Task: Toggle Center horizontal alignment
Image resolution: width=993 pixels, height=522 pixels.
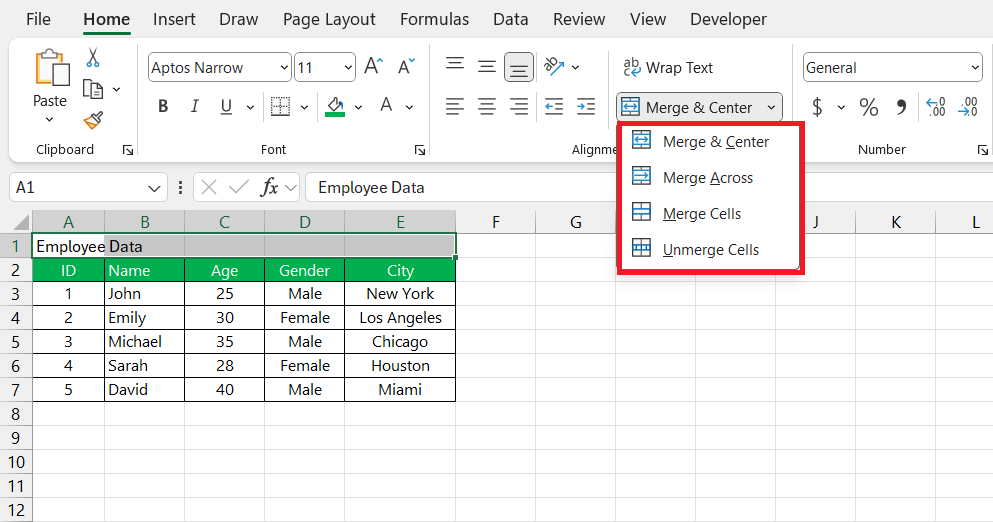Action: coord(486,106)
